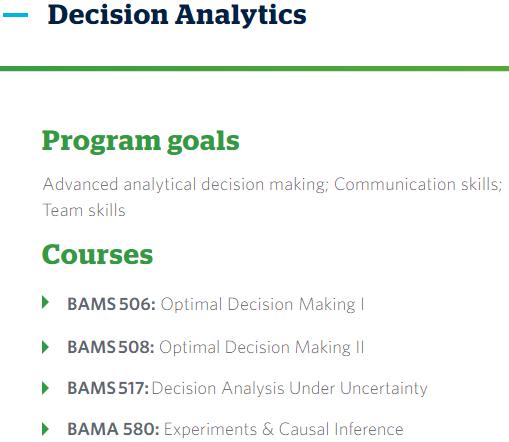Click the word Analytics in the title
Image resolution: width=509 pixels, height=442 pixels.
coord(241,15)
